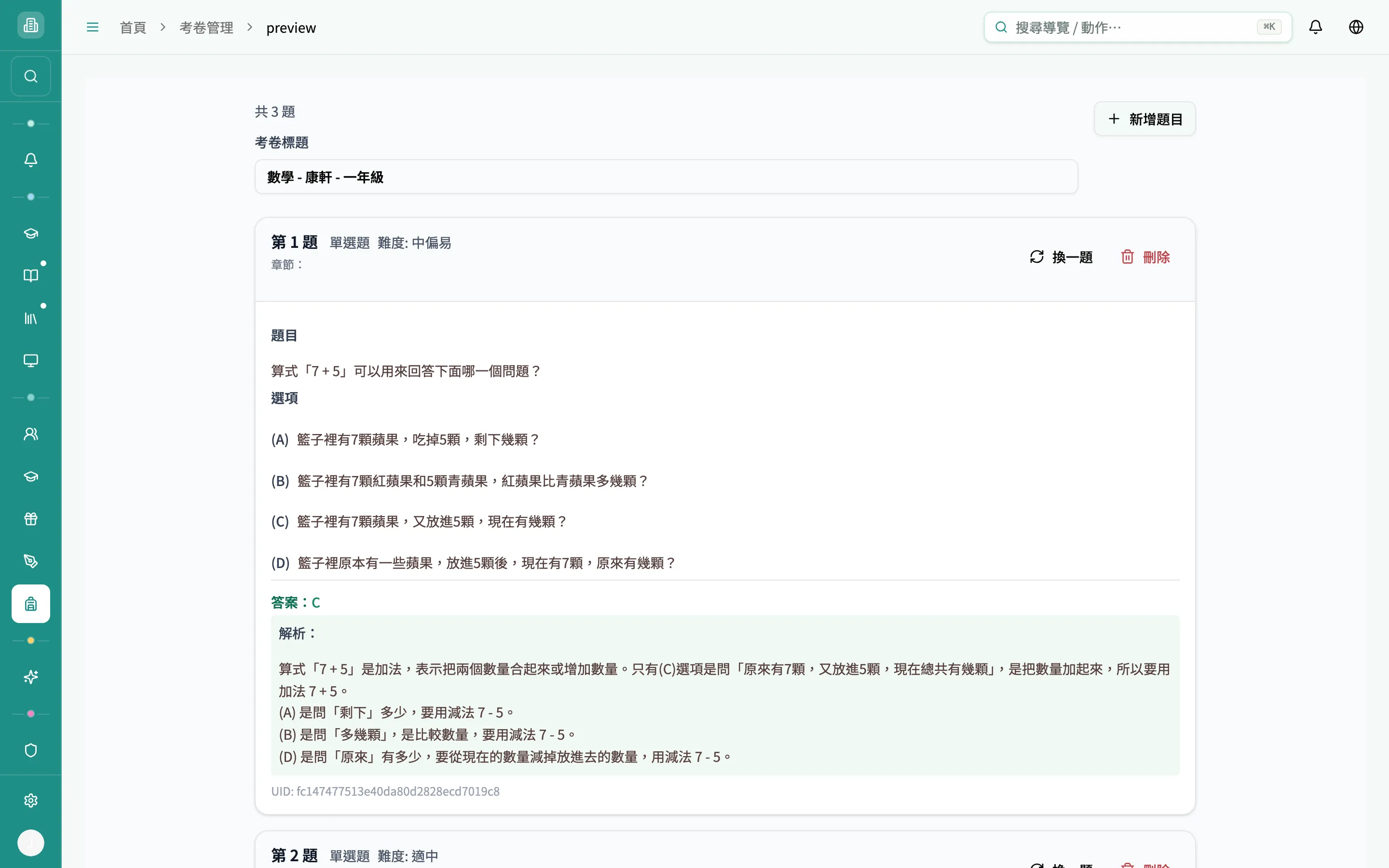Open the library books icon in sidebar

[x=30, y=318]
